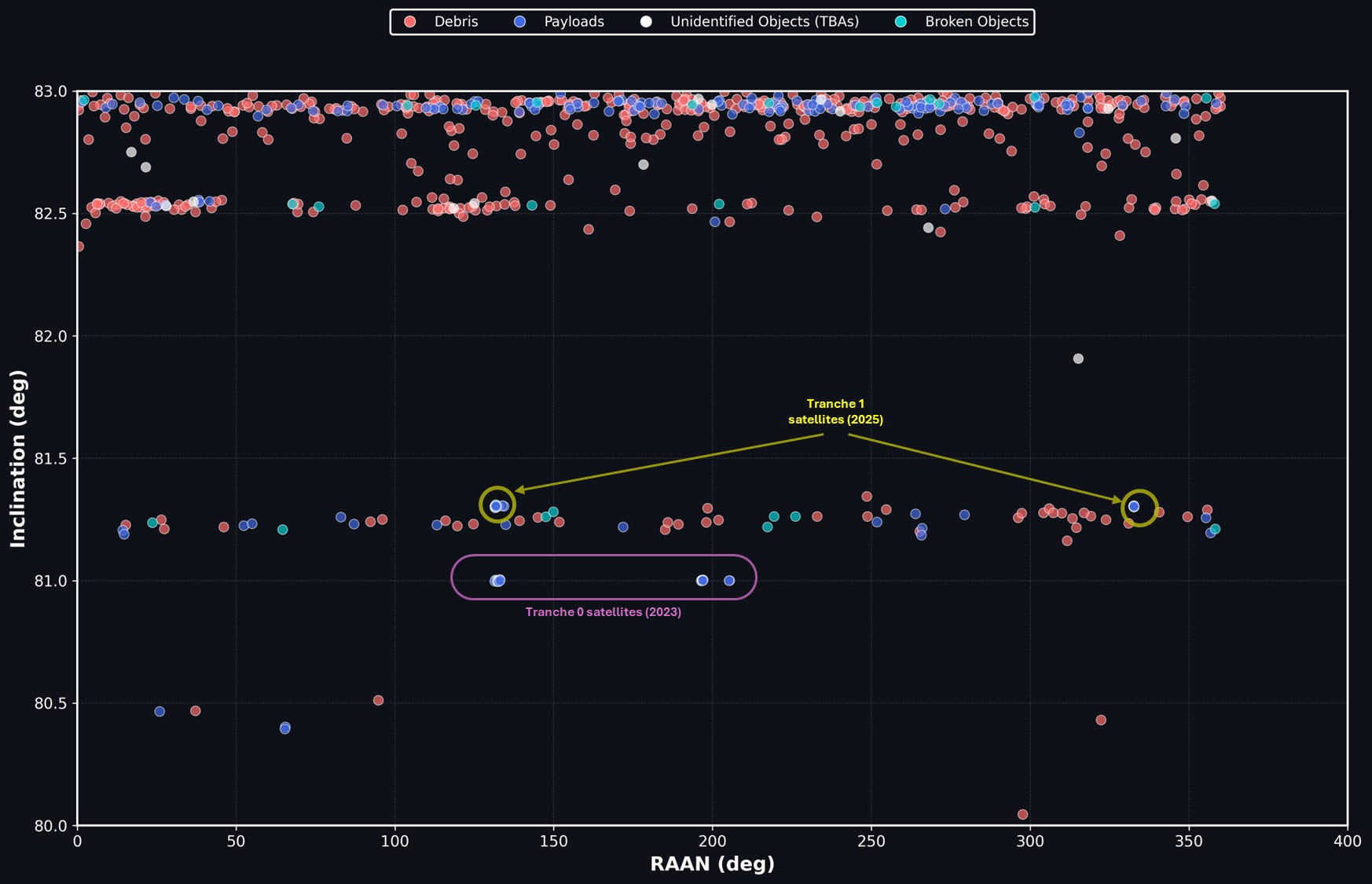Click the Tranche 0 satellites (2023) label

coord(603,612)
